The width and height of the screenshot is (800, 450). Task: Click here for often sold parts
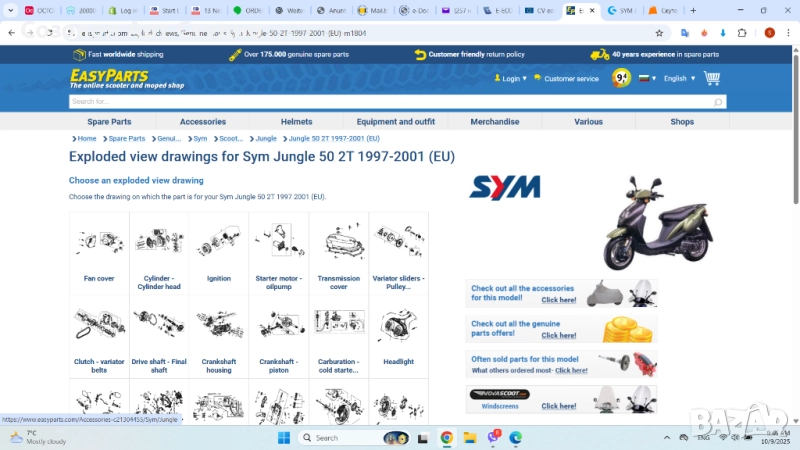tap(571, 370)
